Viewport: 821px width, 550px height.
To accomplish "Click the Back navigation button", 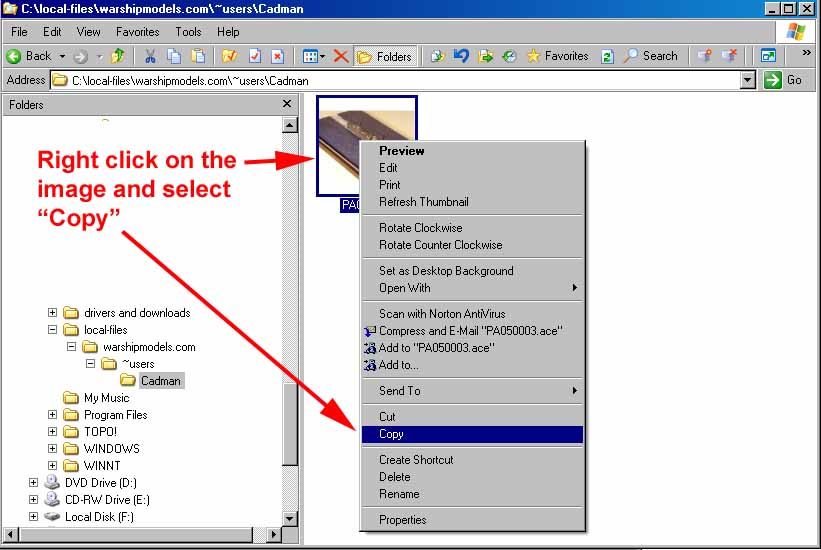I will (x=29, y=56).
